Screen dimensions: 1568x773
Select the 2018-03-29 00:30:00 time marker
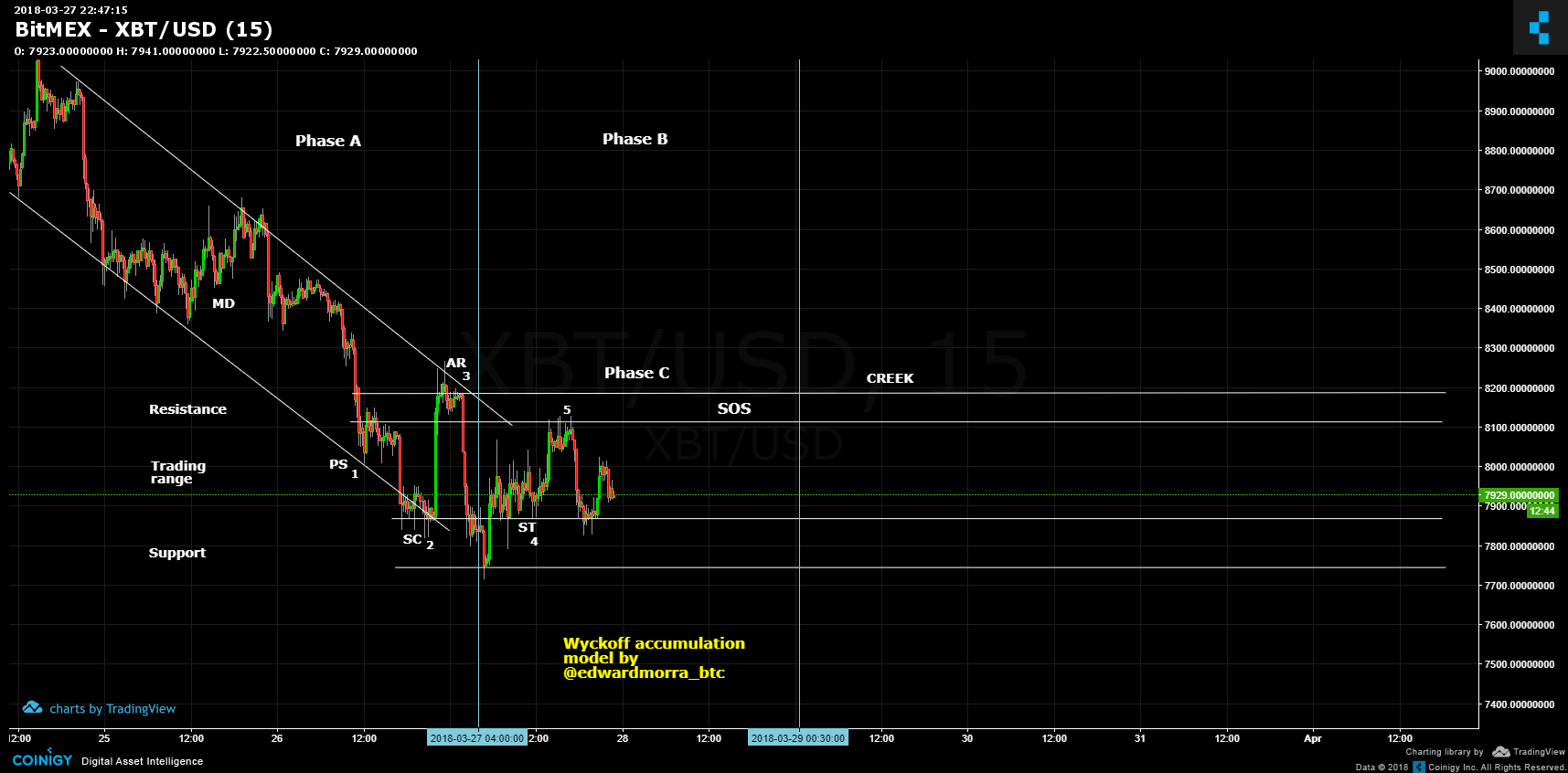798,738
